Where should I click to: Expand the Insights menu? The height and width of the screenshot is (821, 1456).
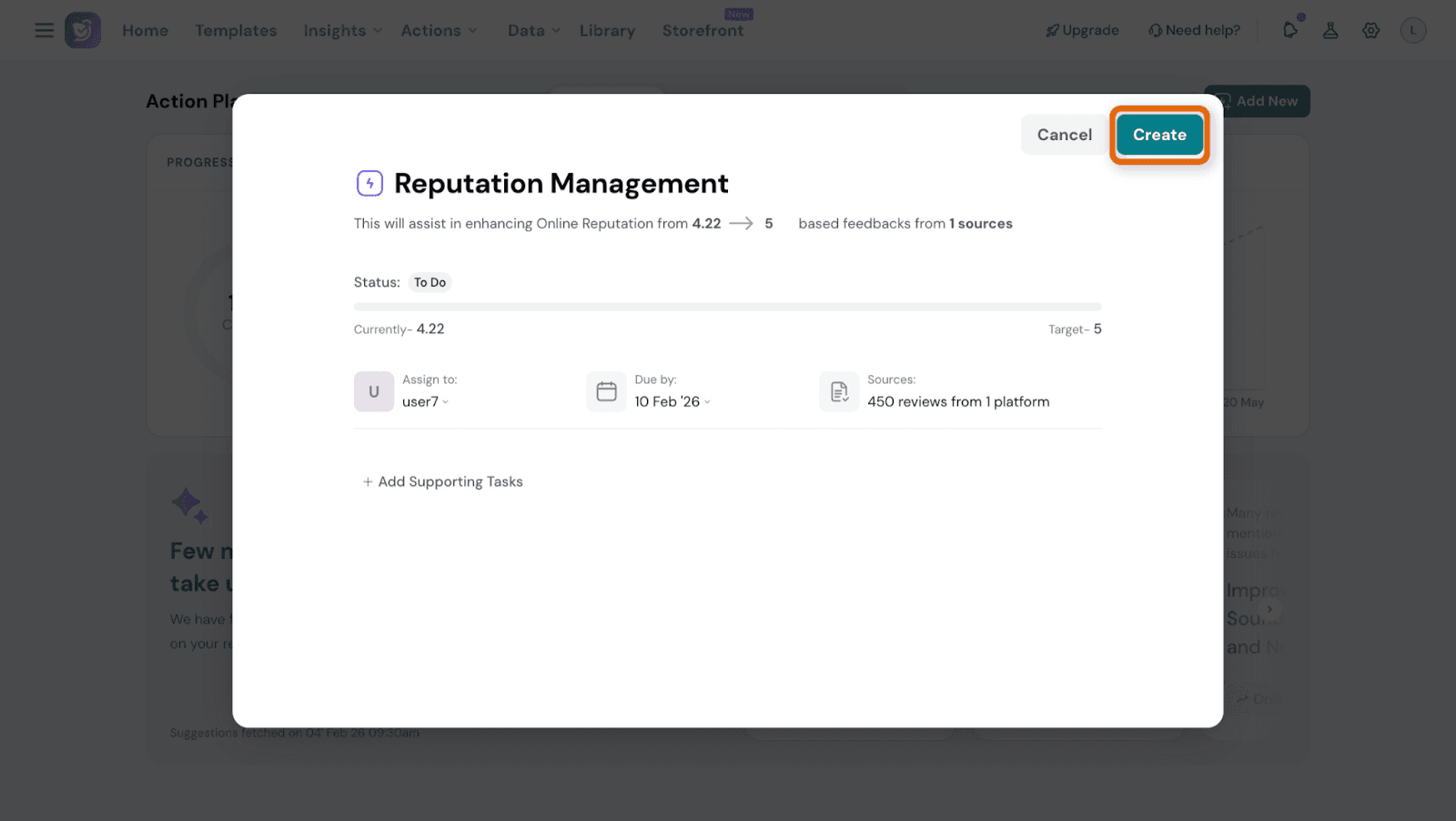pos(342,30)
